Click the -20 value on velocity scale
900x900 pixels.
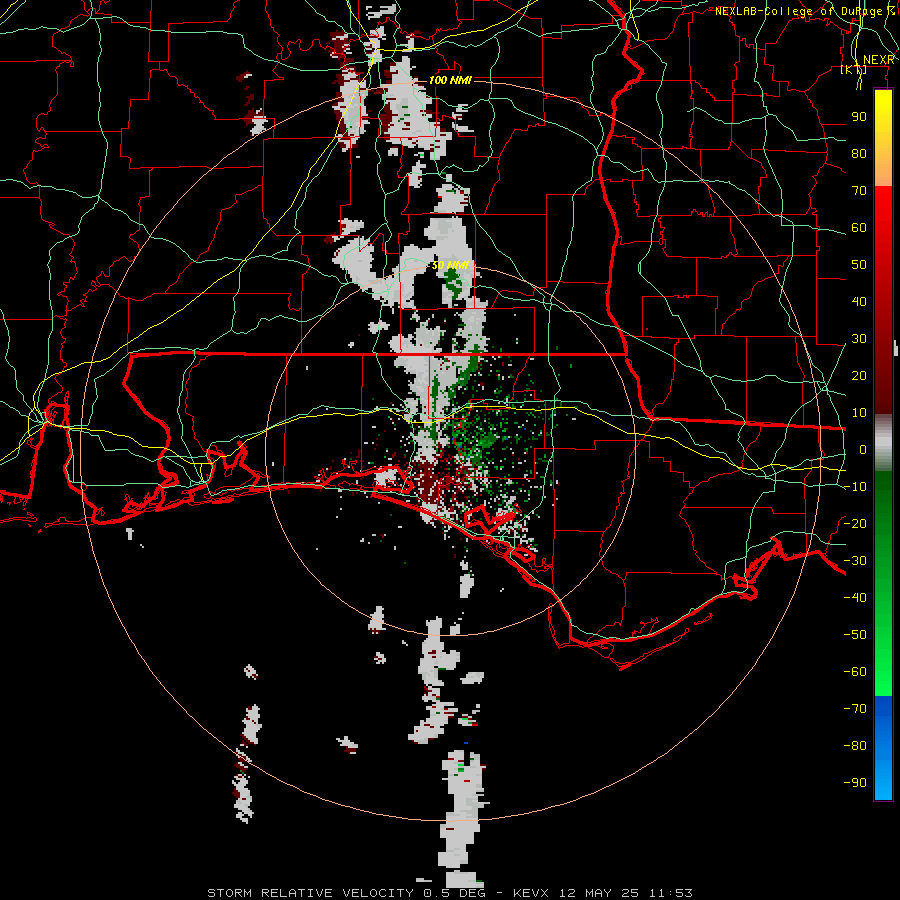855,523
